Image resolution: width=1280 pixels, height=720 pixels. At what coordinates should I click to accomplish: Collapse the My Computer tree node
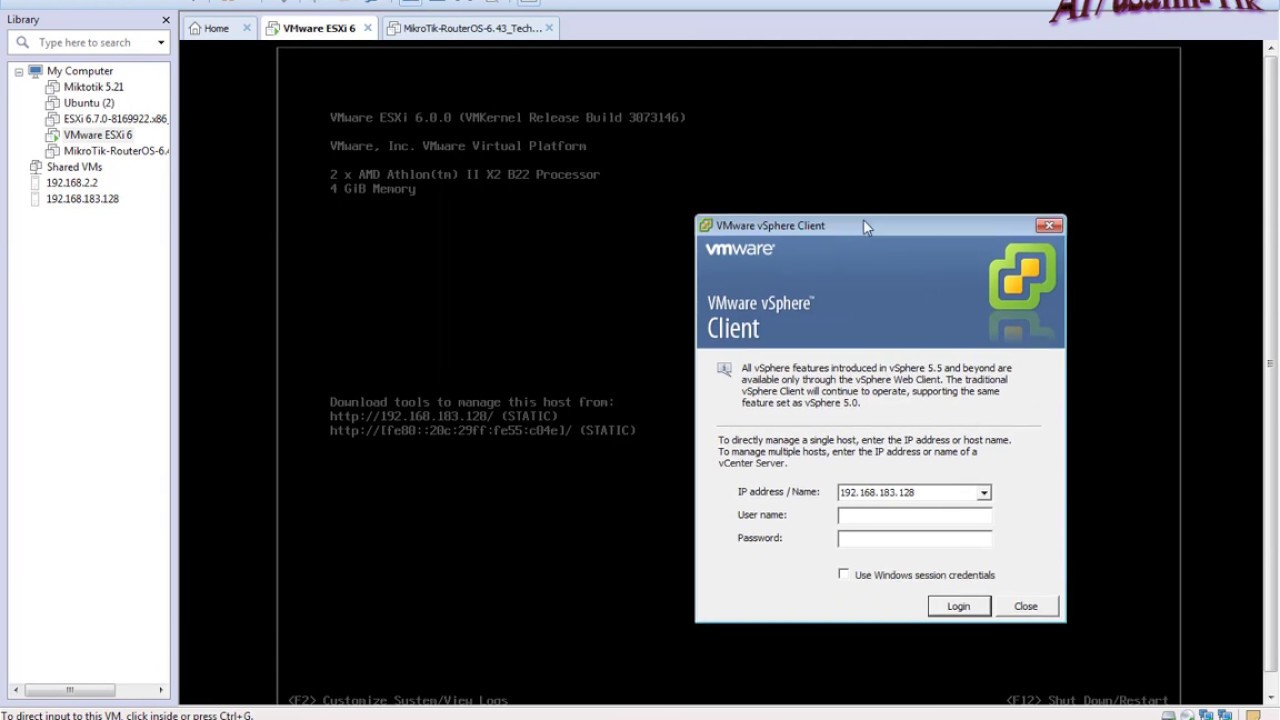[19, 72]
